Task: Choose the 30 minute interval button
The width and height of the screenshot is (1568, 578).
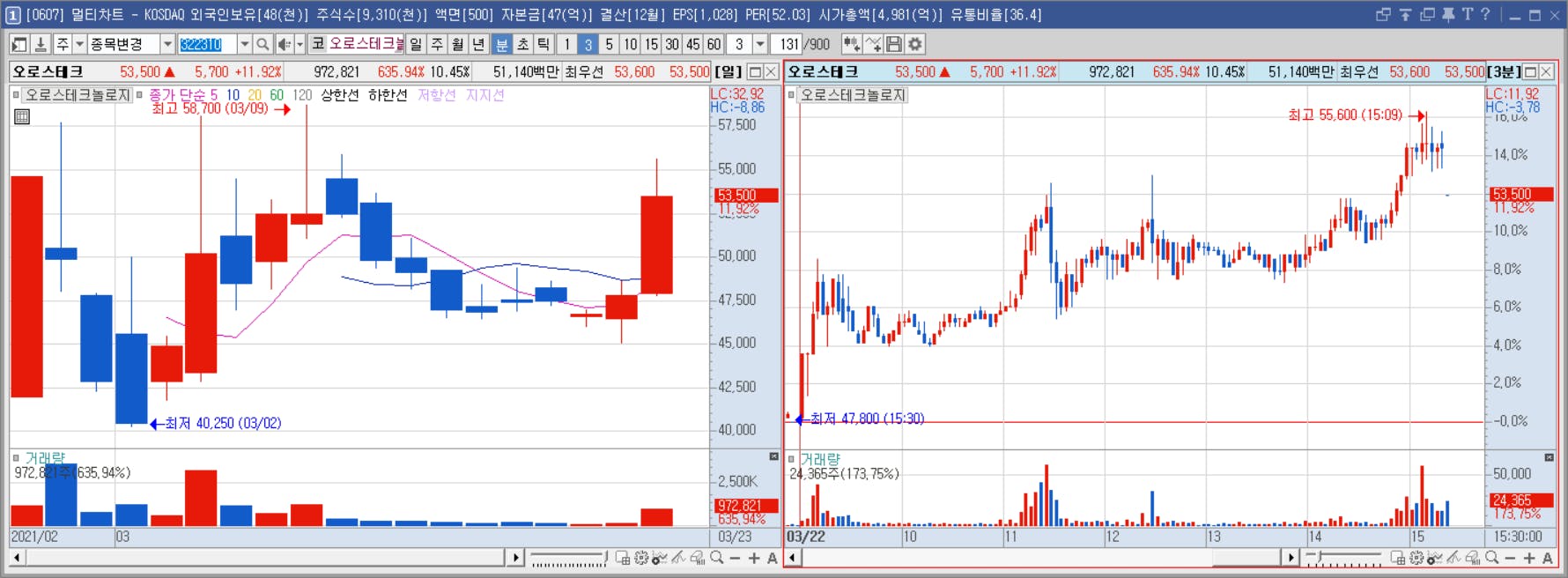Action: click(x=672, y=44)
